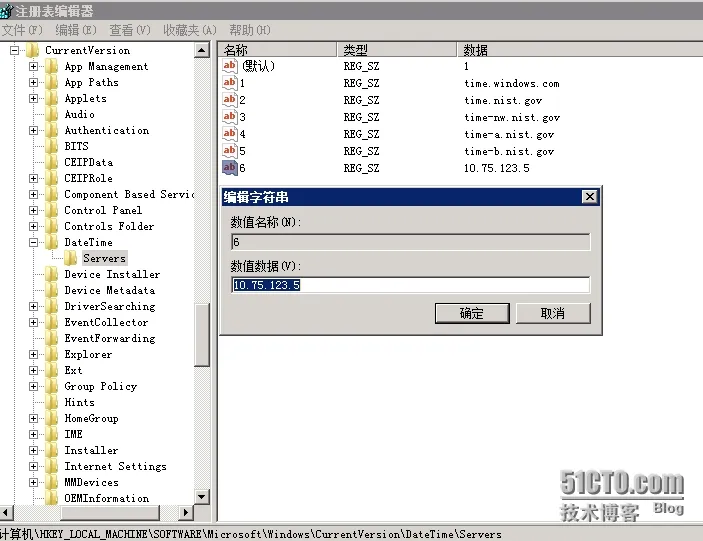This screenshot has width=703, height=541.
Task: Click the string value icon for entry 2
Action: (229, 100)
